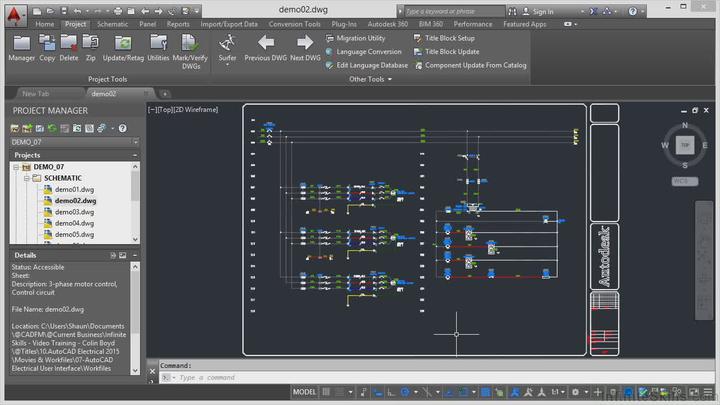
Task: Open the annotation scale 1:1 dropdown
Action: click(558, 392)
